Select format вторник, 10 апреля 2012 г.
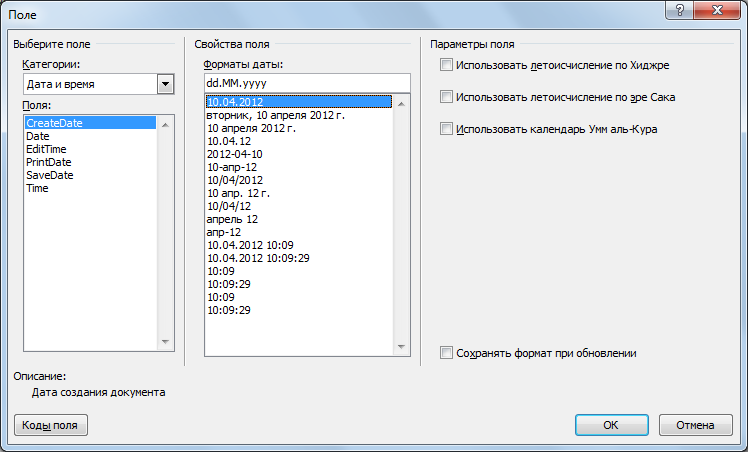This screenshot has width=748, height=452. pos(299,115)
